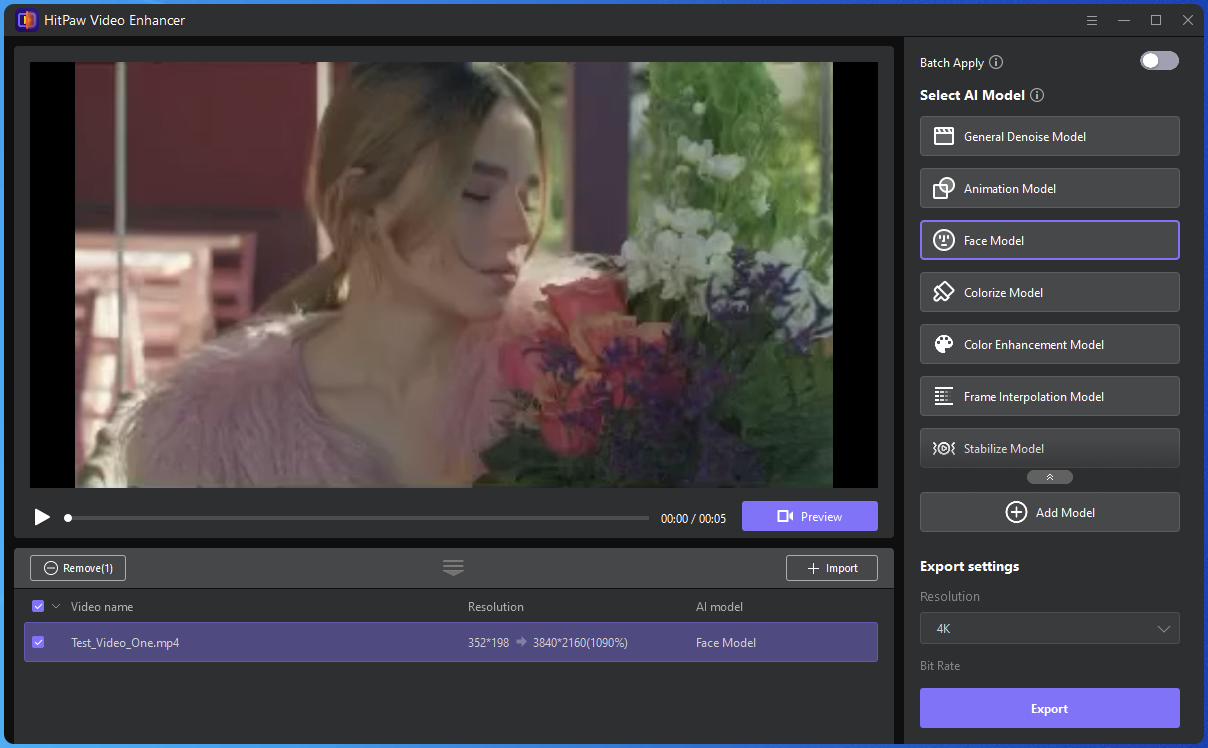Click the Colorize Model paint bucket icon
This screenshot has height=748, width=1208.
pyautogui.click(x=943, y=292)
